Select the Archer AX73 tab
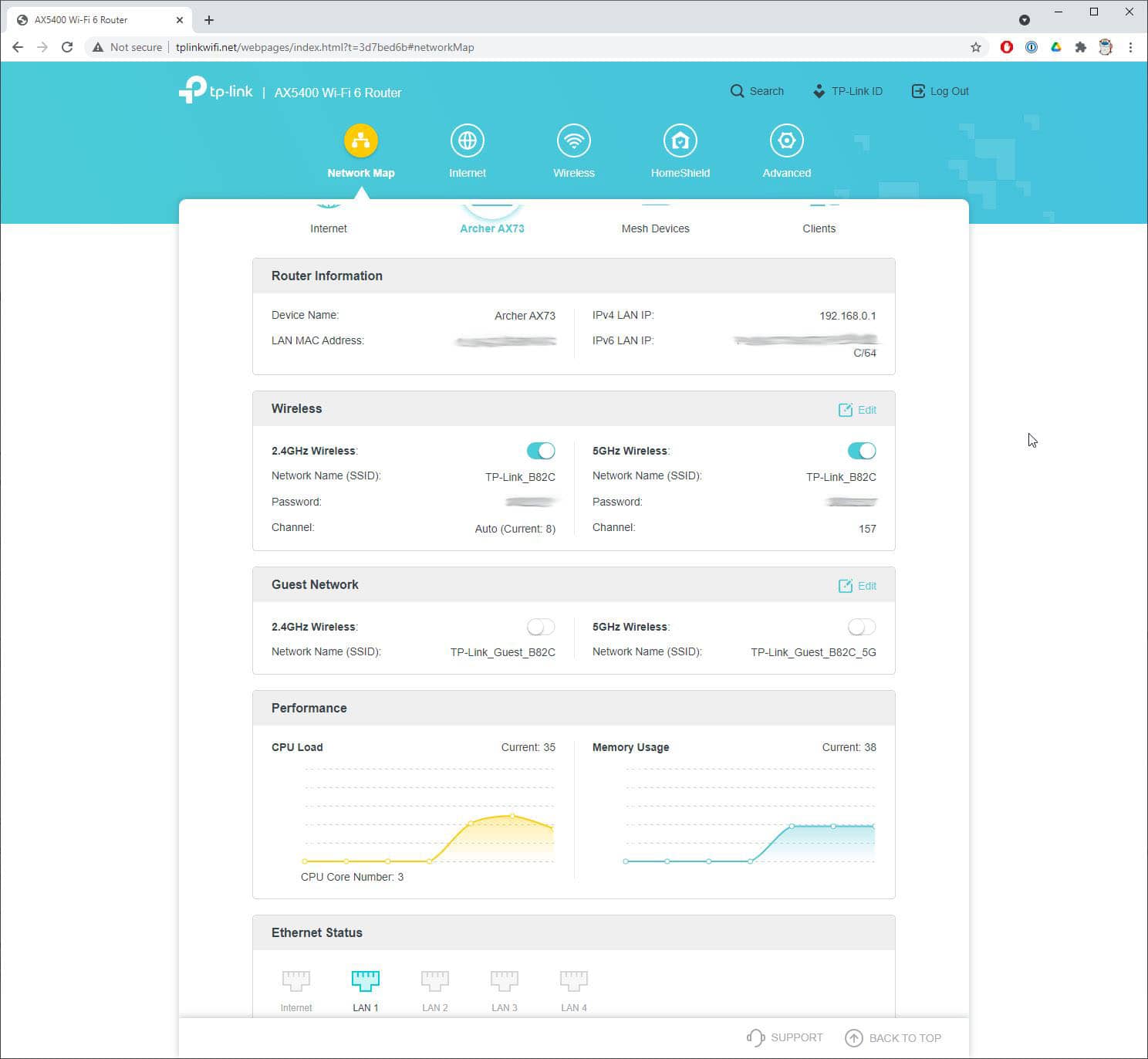 (492, 228)
